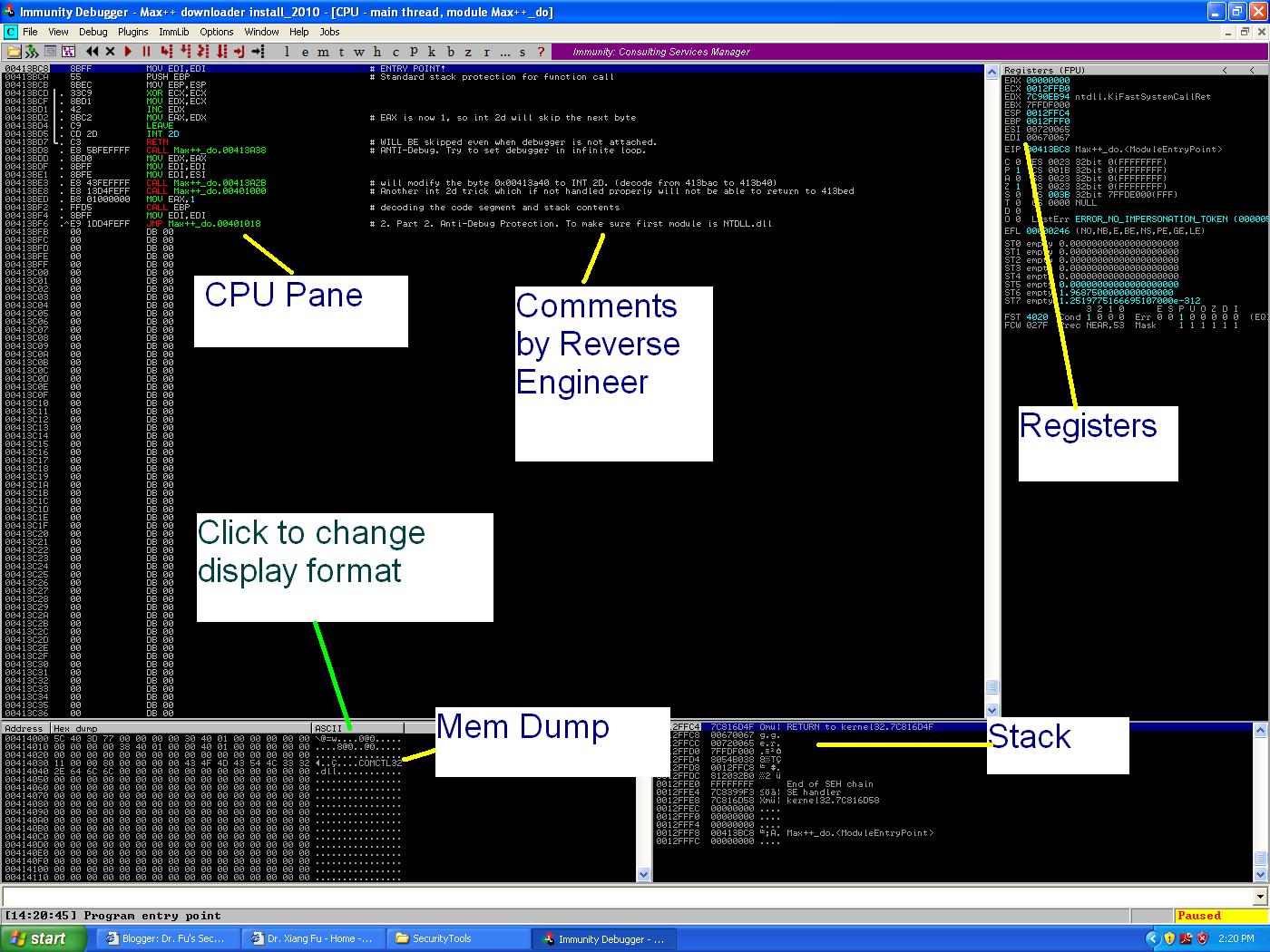Open the Options menu
The height and width of the screenshot is (952, 1270).
coord(217,32)
